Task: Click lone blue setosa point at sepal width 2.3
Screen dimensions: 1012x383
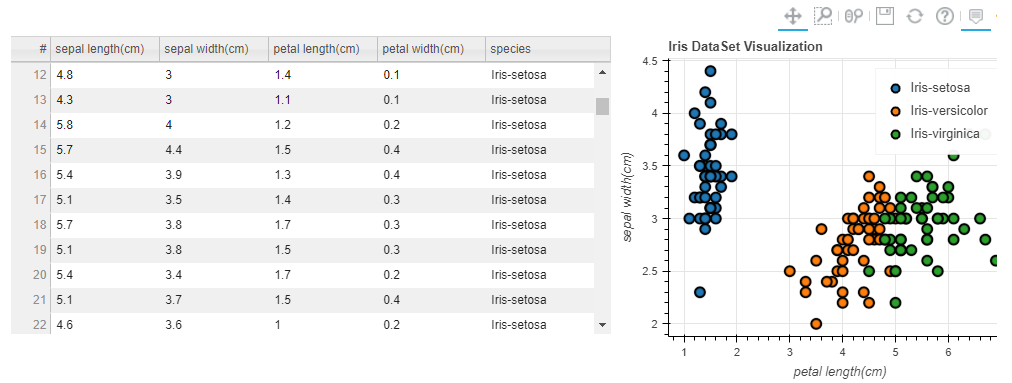Action: (700, 292)
